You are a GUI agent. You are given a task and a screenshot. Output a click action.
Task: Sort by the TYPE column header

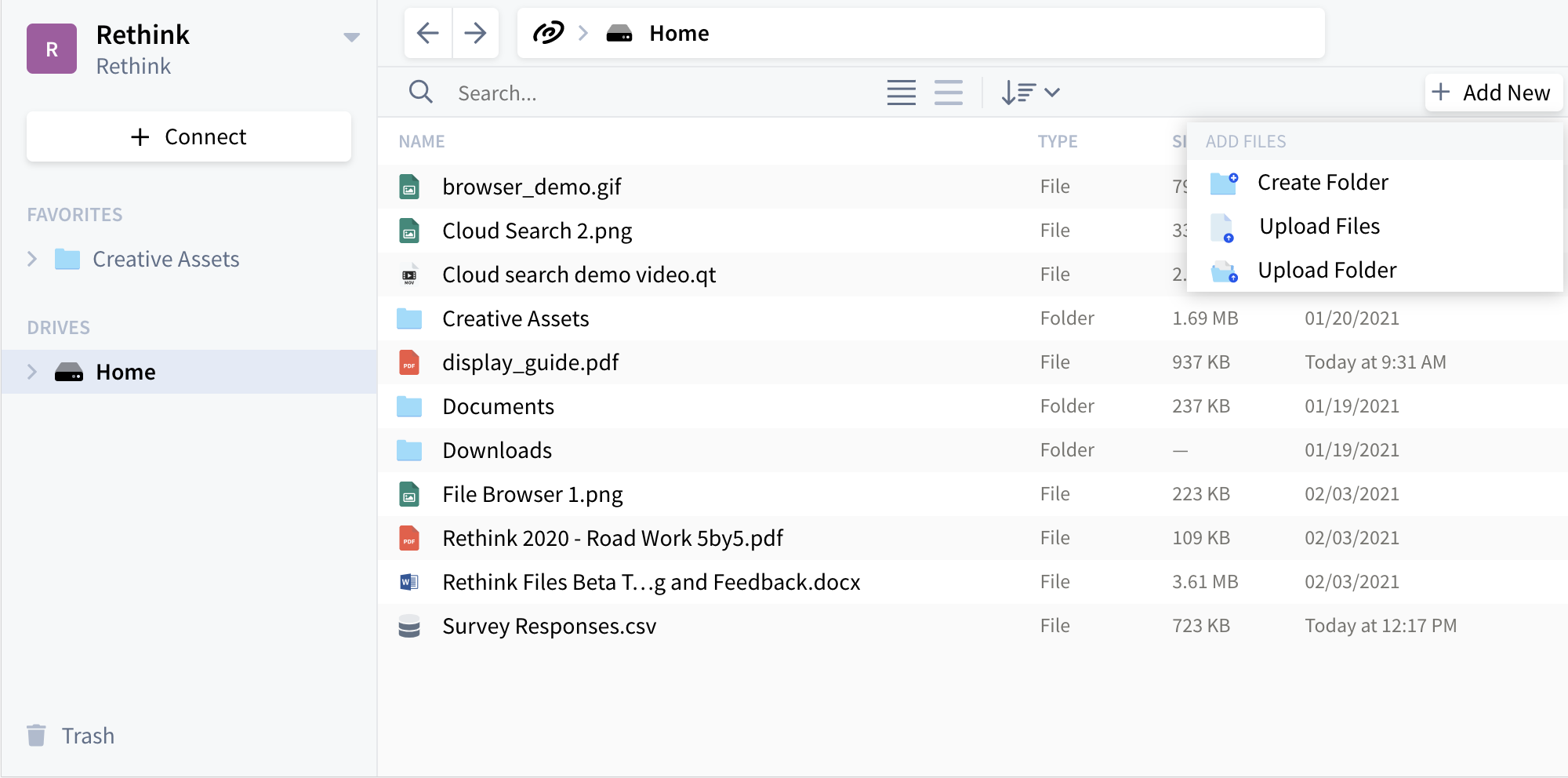pos(1058,141)
